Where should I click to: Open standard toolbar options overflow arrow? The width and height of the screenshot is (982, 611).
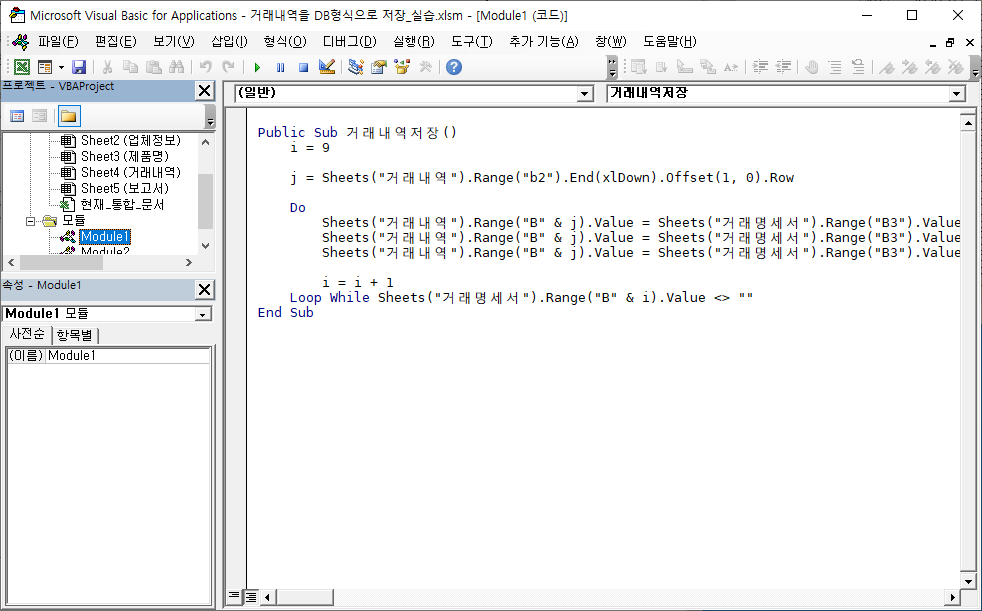tap(612, 68)
